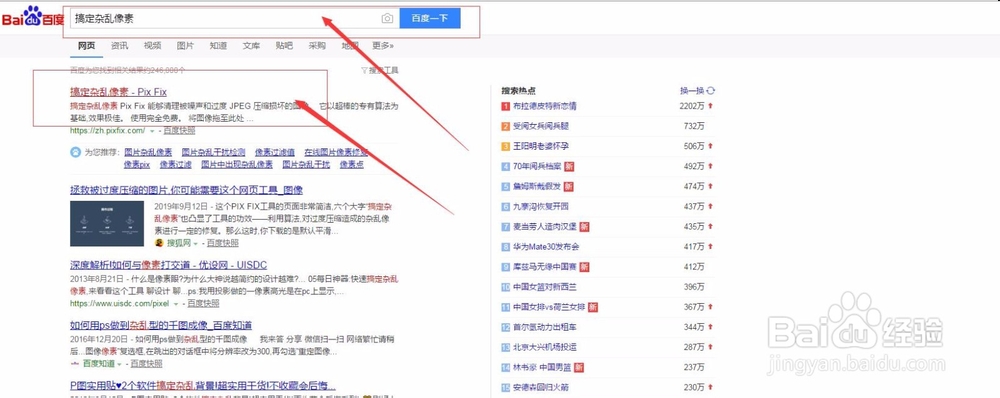This screenshot has height=398, width=1000.
Task: Click the refresh icon next to 换一换
Action: (x=710, y=91)
